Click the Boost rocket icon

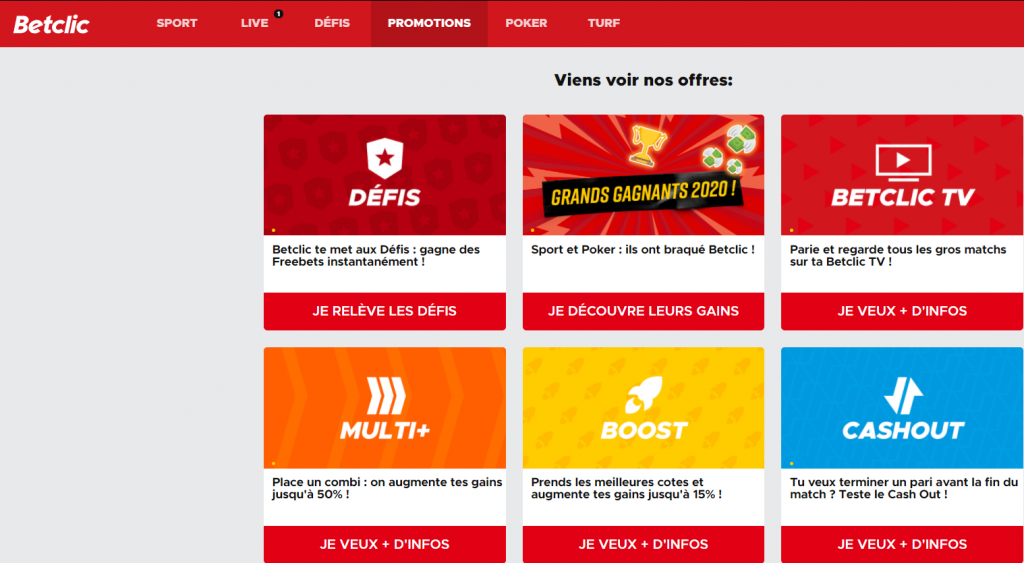pyautogui.click(x=644, y=395)
